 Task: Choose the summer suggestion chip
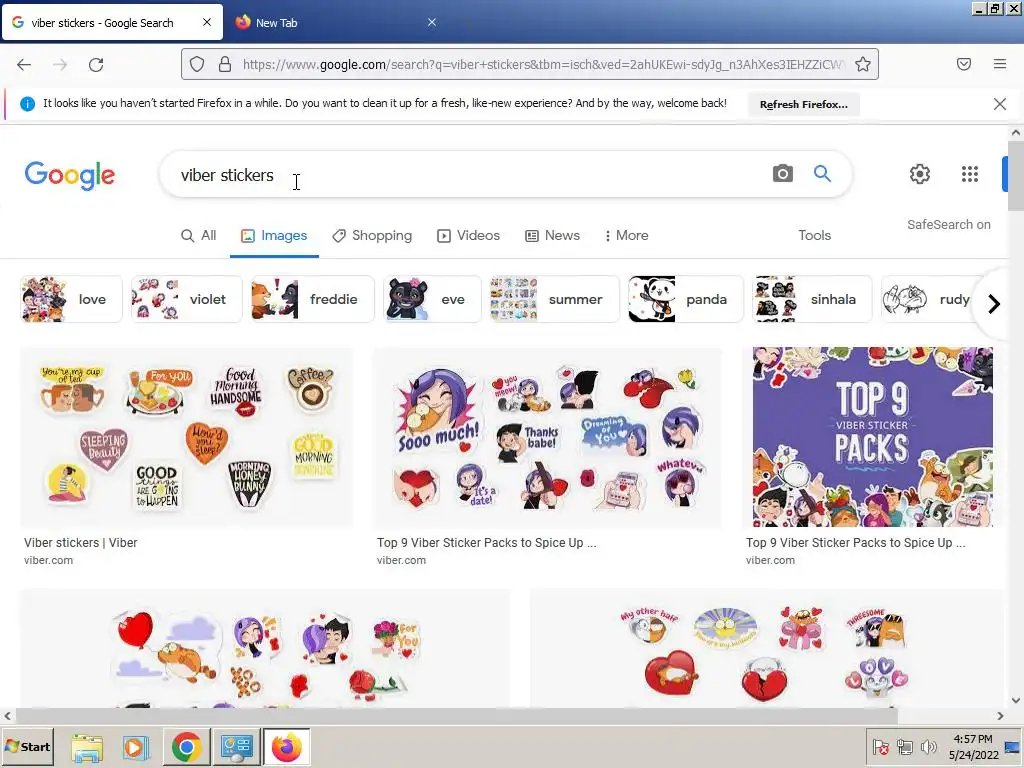[554, 299]
